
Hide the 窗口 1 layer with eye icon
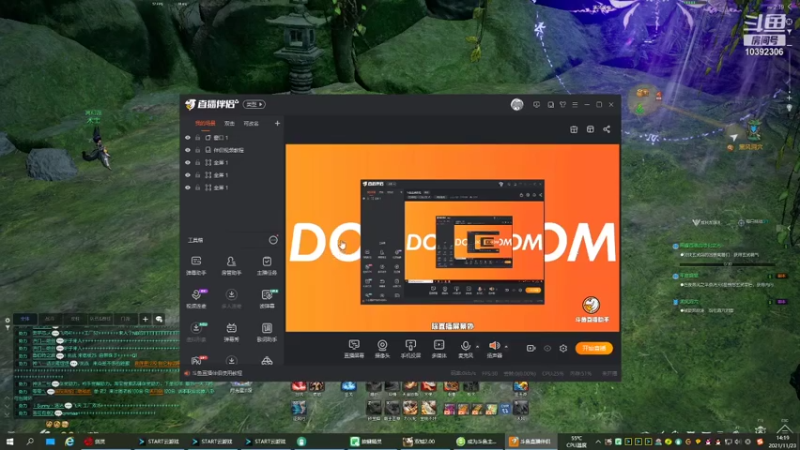pyautogui.click(x=188, y=138)
